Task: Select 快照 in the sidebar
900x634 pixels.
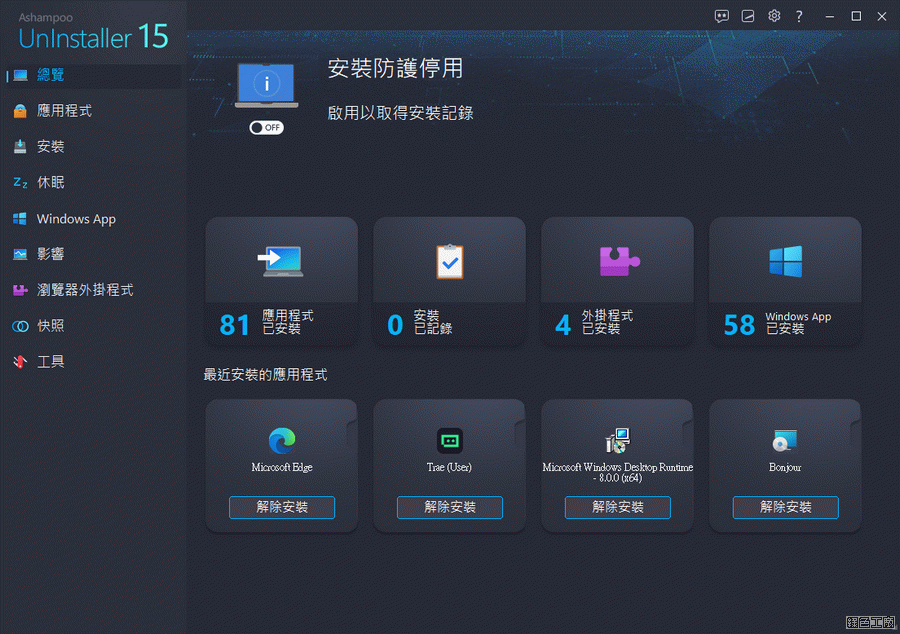Action: [x=50, y=326]
